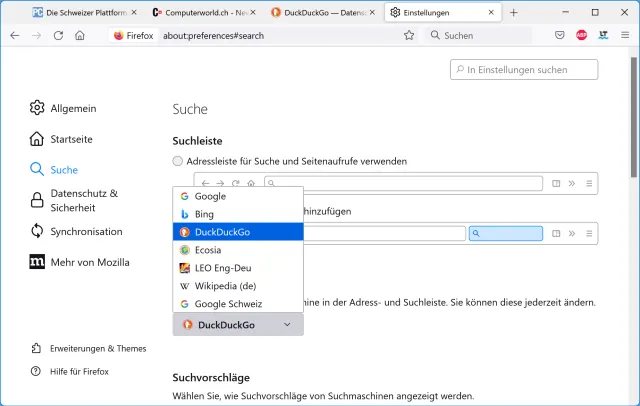Screen dimensions: 640x406
Task: Open the Firefox home page
Action: pyautogui.click(x=80, y=35)
